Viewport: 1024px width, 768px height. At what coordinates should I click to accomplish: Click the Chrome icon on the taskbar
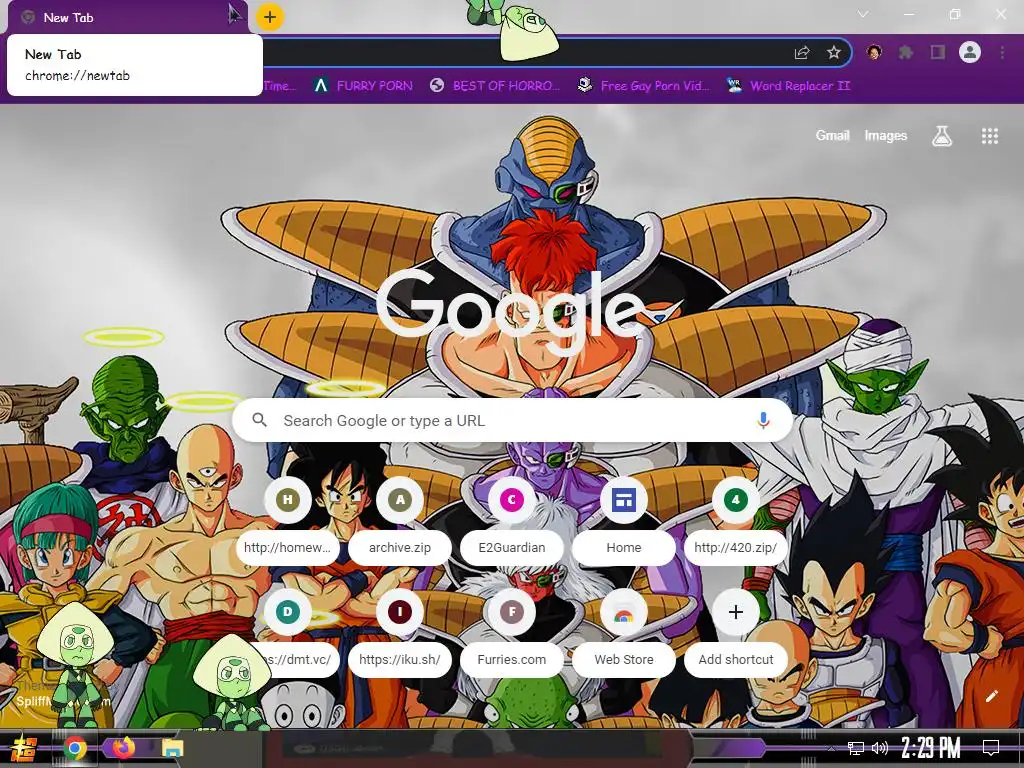click(x=75, y=748)
